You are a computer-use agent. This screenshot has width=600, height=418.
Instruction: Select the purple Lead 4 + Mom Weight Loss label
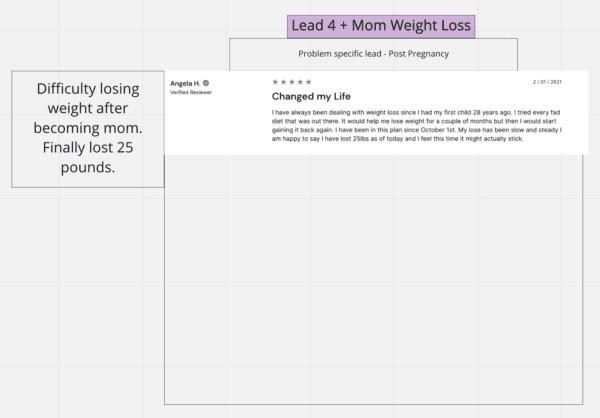[381, 26]
